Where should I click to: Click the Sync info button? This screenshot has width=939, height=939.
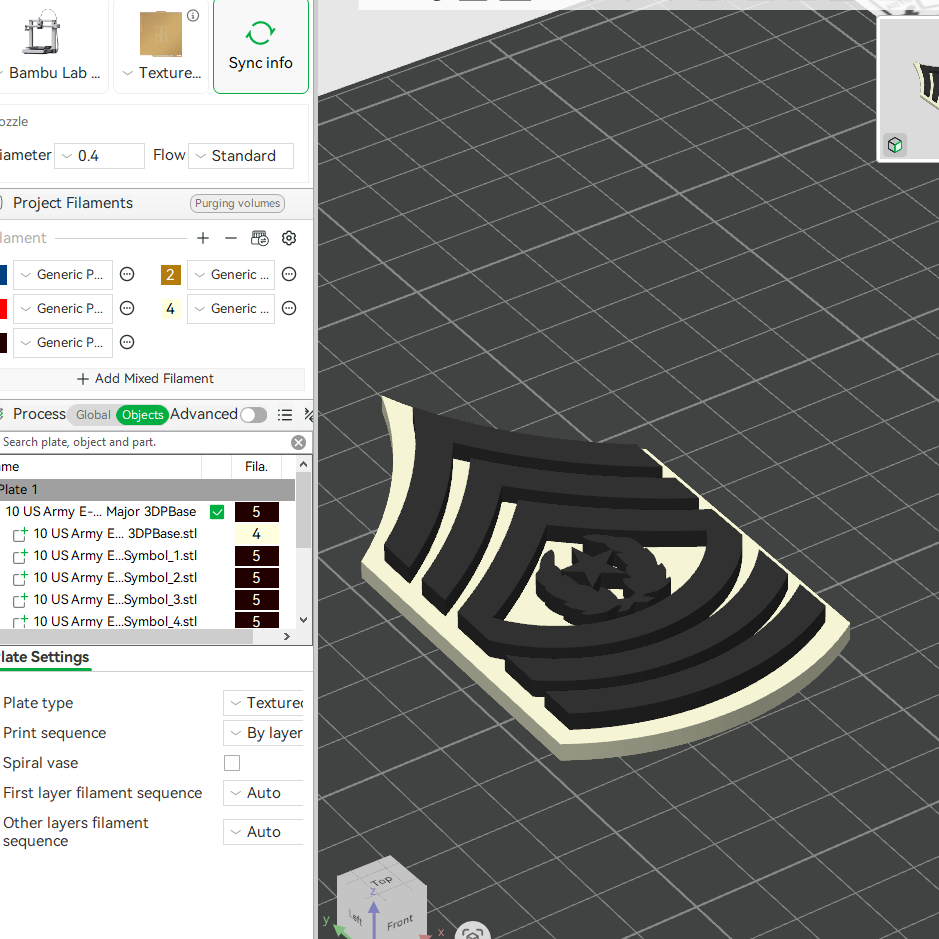click(x=261, y=46)
